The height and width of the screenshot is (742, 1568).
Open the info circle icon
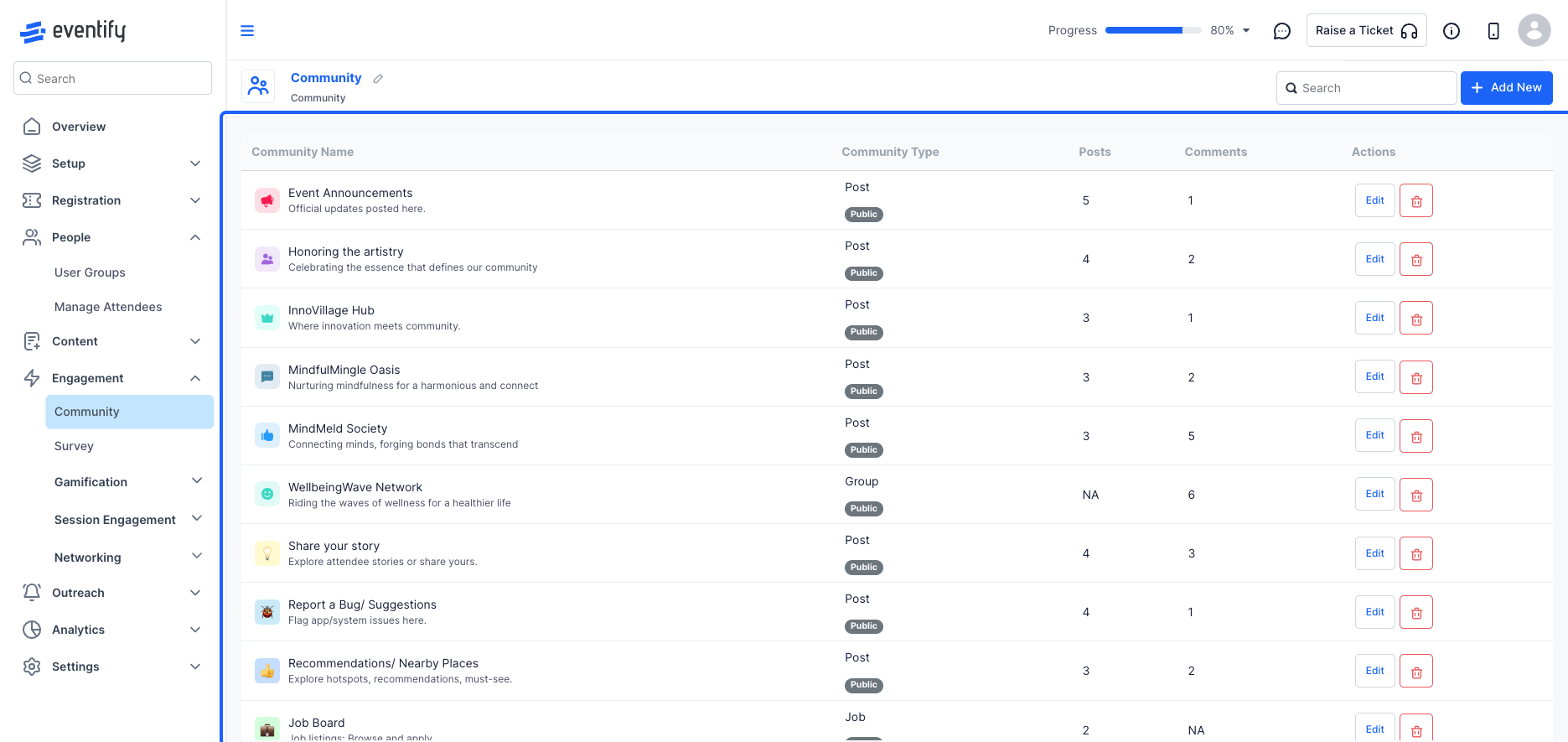pyautogui.click(x=1452, y=31)
